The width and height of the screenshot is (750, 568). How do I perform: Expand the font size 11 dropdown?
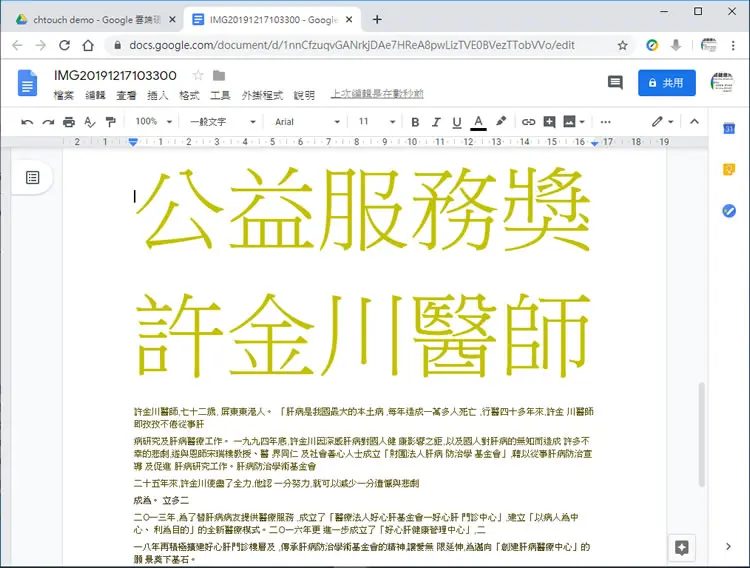pyautogui.click(x=377, y=122)
